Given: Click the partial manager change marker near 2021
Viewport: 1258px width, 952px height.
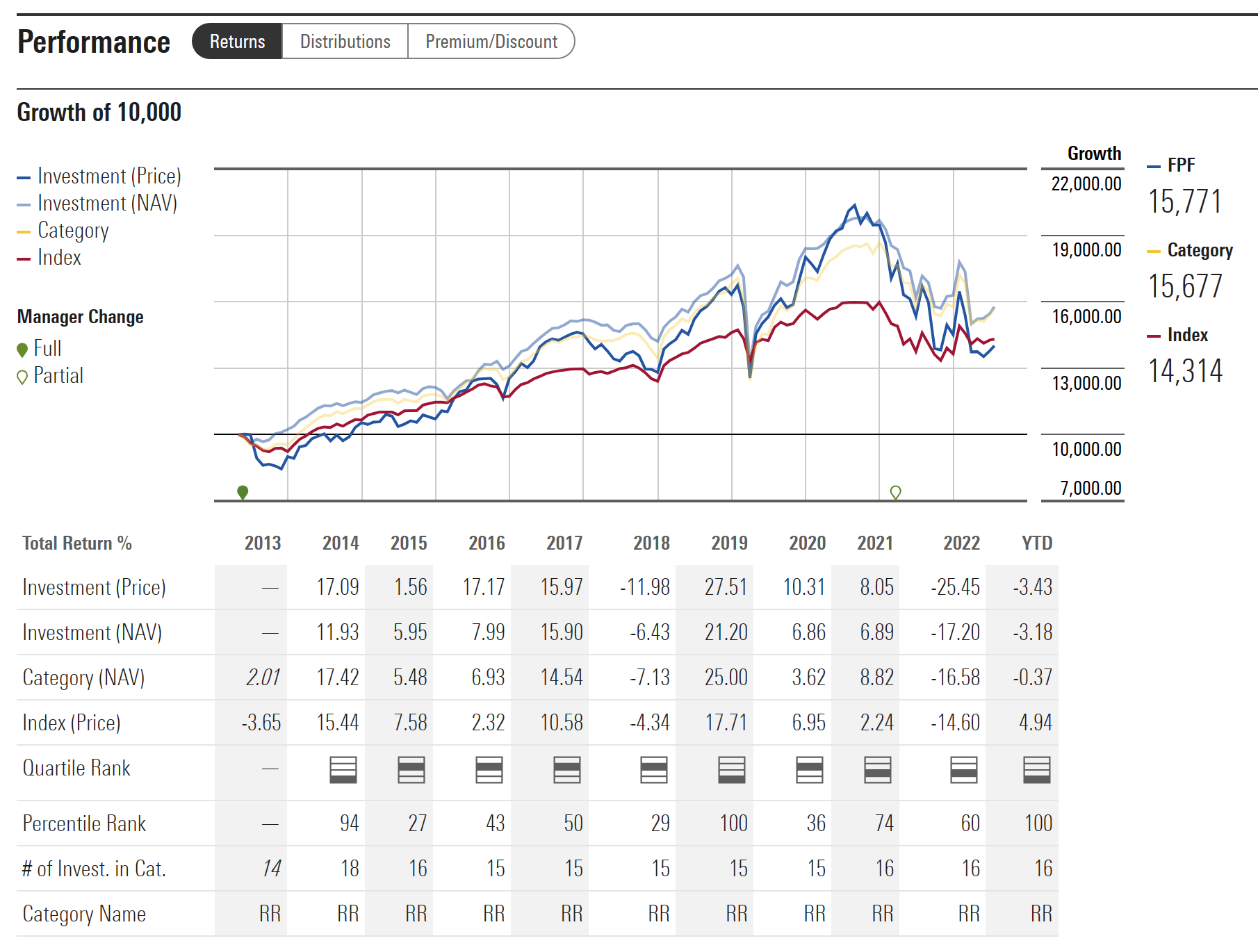Looking at the screenshot, I should click(895, 493).
